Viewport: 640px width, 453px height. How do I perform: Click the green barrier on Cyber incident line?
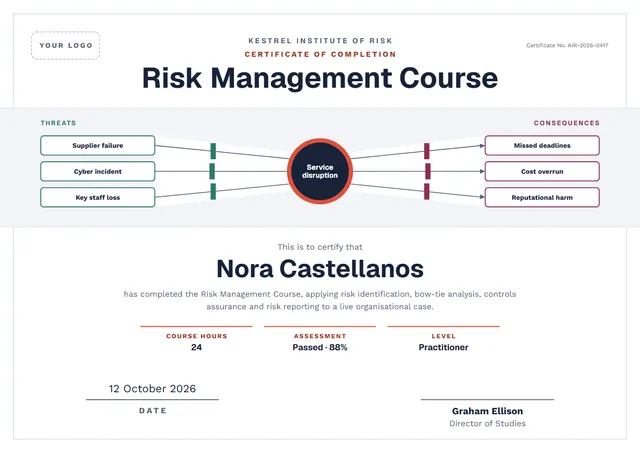click(212, 171)
